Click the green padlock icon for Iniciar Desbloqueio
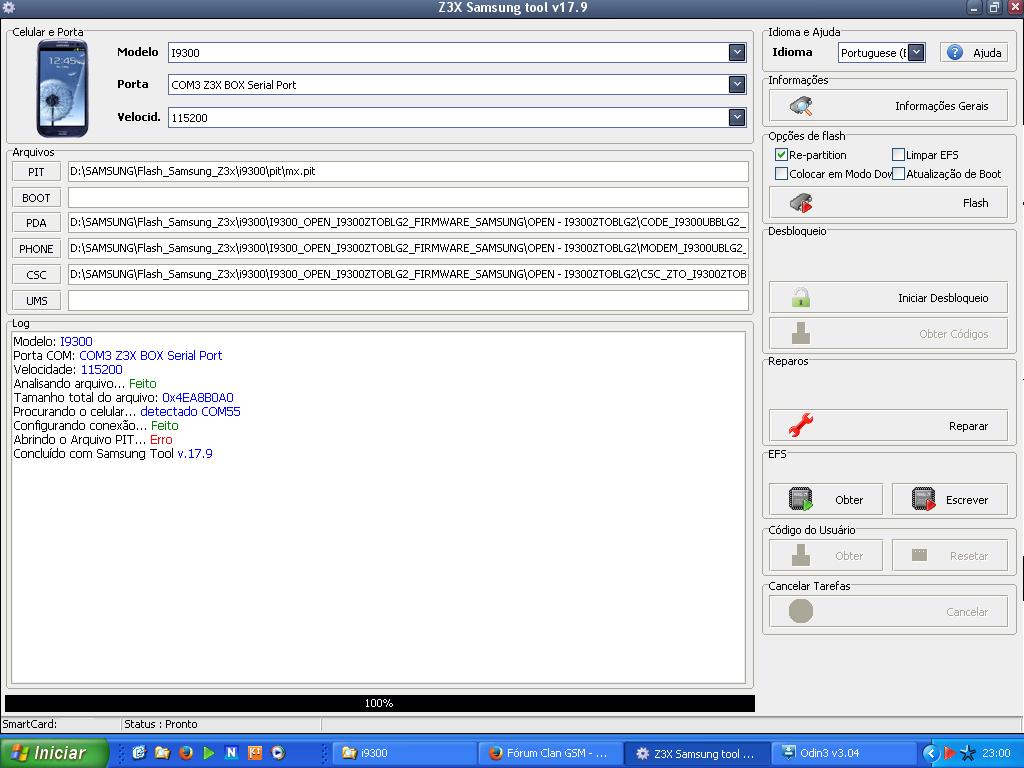The height and width of the screenshot is (768, 1024). pos(801,298)
